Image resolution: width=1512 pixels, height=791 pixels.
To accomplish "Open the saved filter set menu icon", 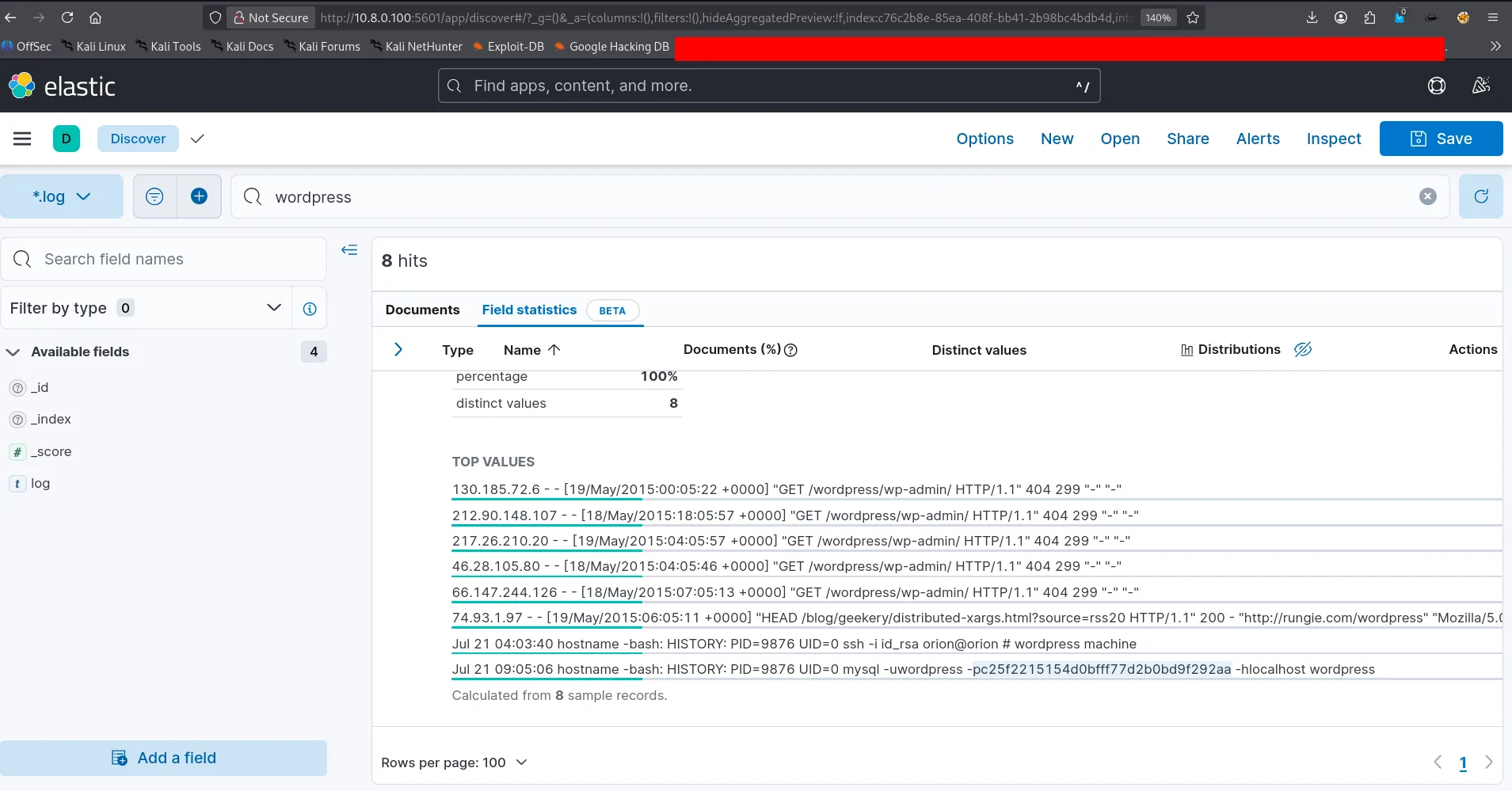I will pos(154,196).
